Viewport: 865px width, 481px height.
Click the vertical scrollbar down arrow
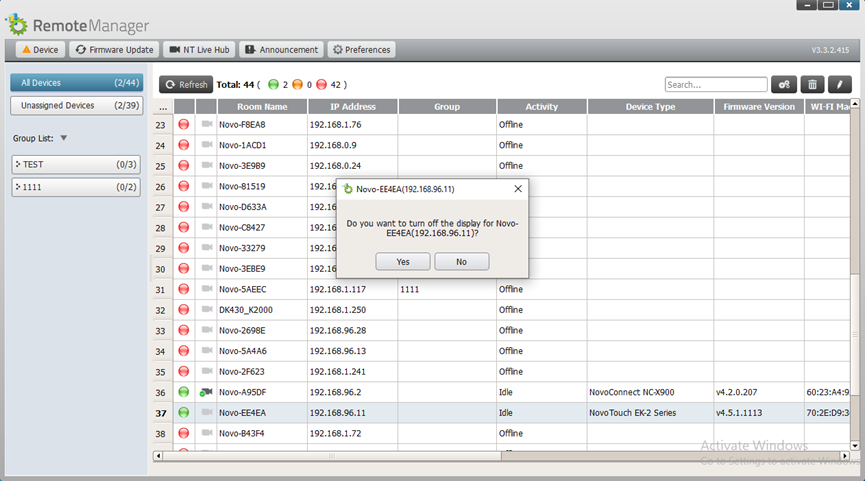coord(855,446)
